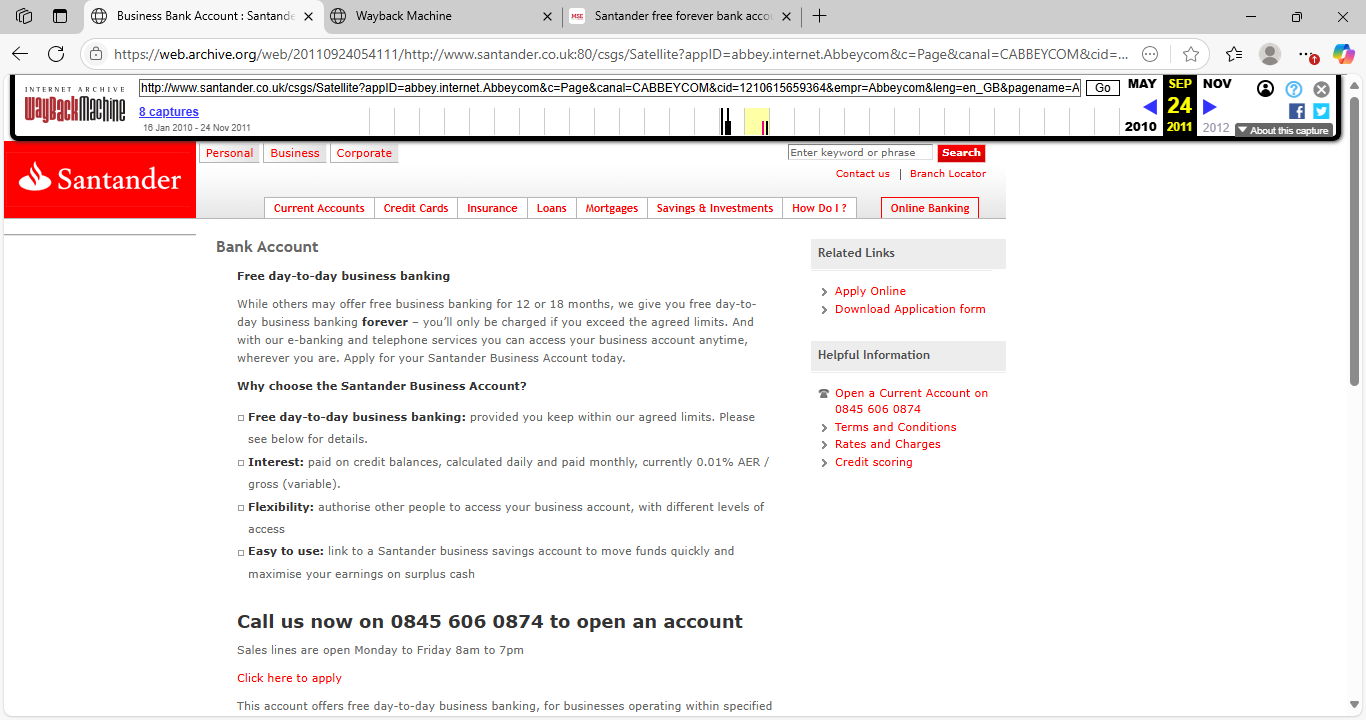
Task: Close the Santander free forever tab
Action: click(x=786, y=16)
